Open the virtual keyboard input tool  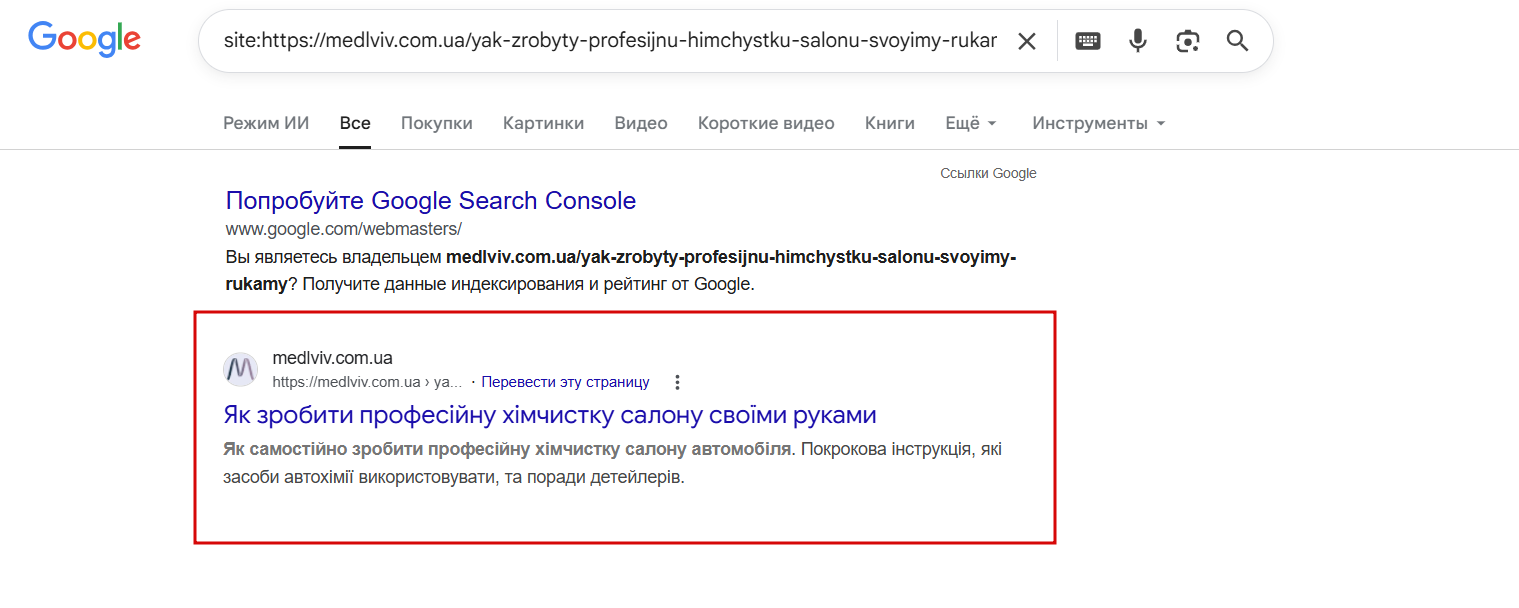(1088, 41)
